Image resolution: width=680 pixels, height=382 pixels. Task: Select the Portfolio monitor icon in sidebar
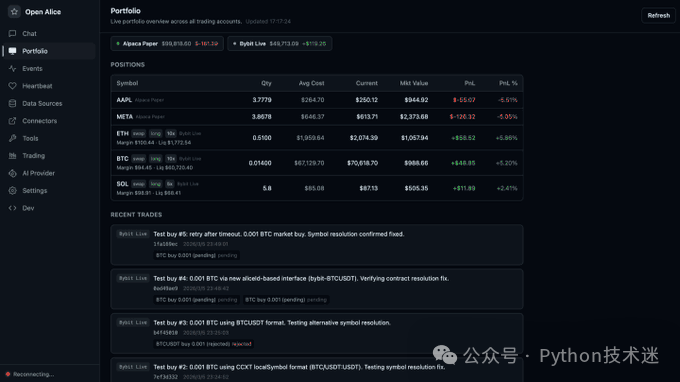tap(13, 51)
